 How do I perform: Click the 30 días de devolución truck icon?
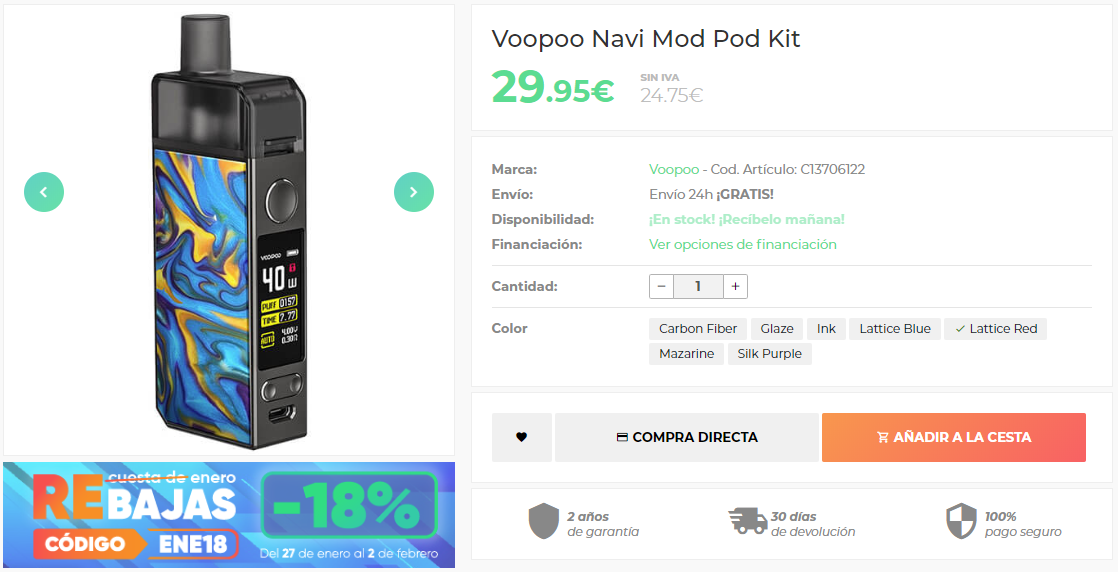747,521
